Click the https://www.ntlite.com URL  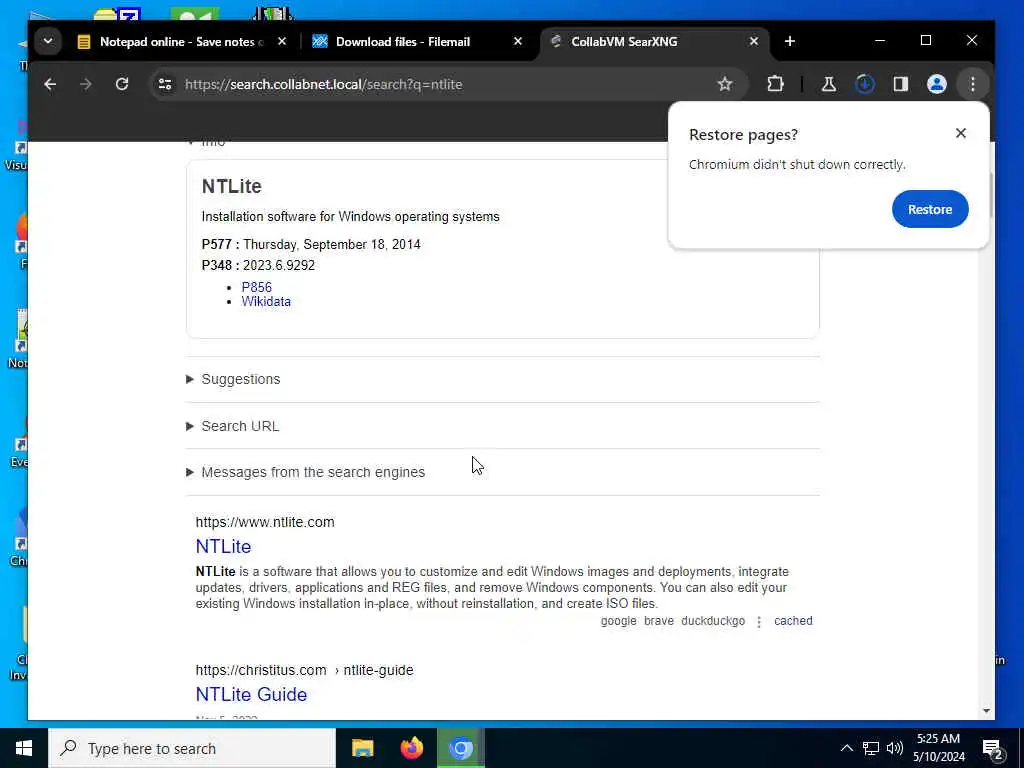pyautogui.click(x=265, y=522)
